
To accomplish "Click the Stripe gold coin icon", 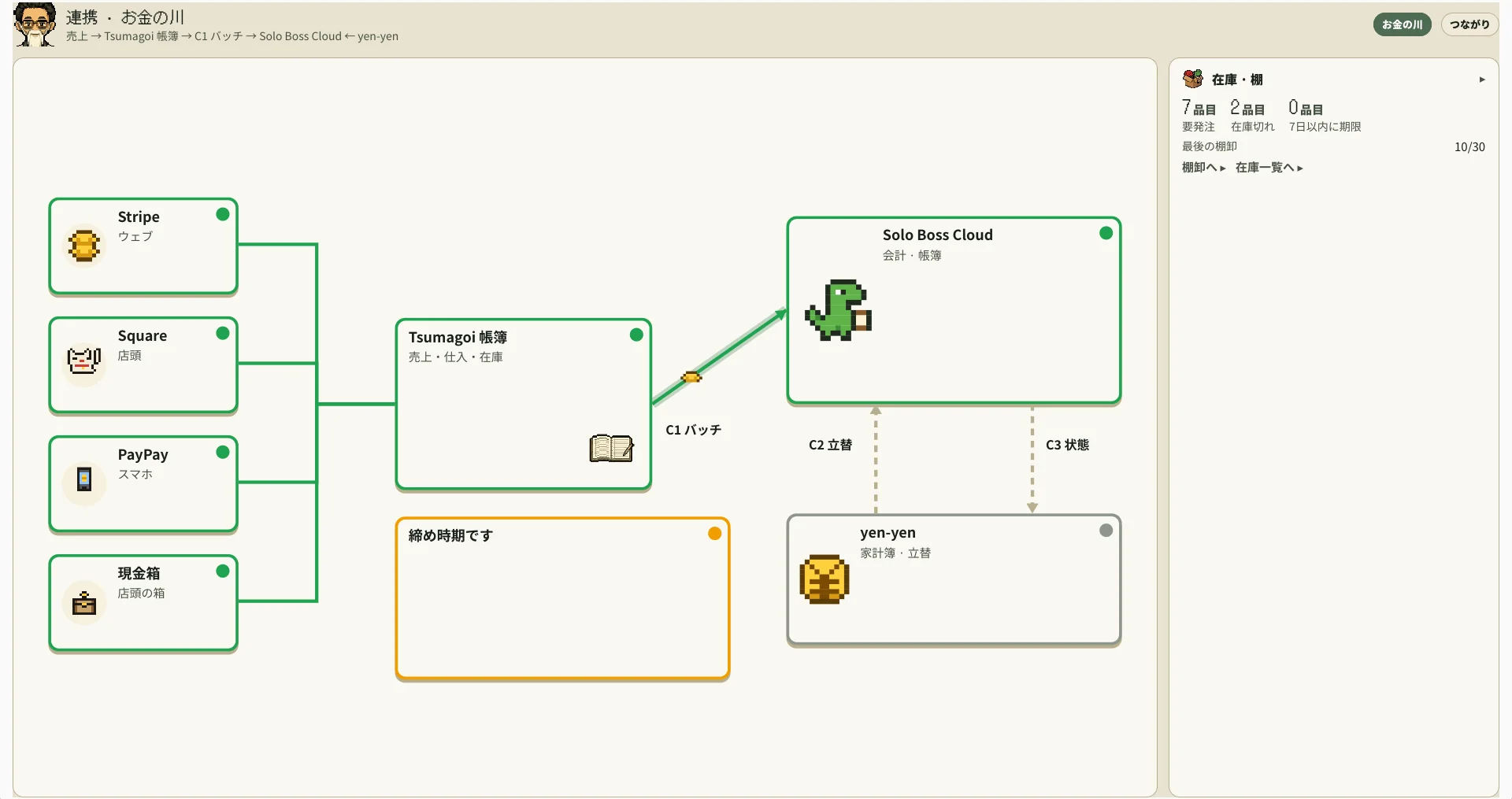I will 84,246.
